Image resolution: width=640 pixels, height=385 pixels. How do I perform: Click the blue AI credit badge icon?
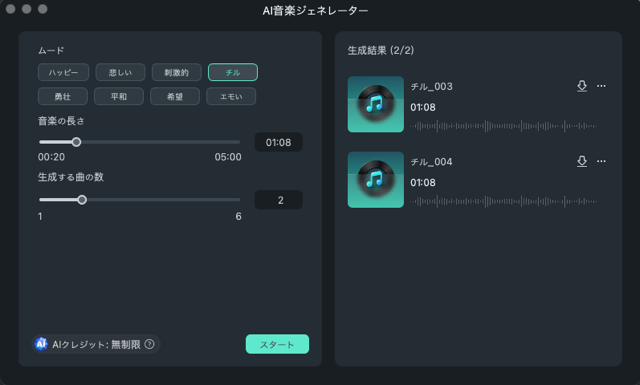pyautogui.click(x=41, y=344)
